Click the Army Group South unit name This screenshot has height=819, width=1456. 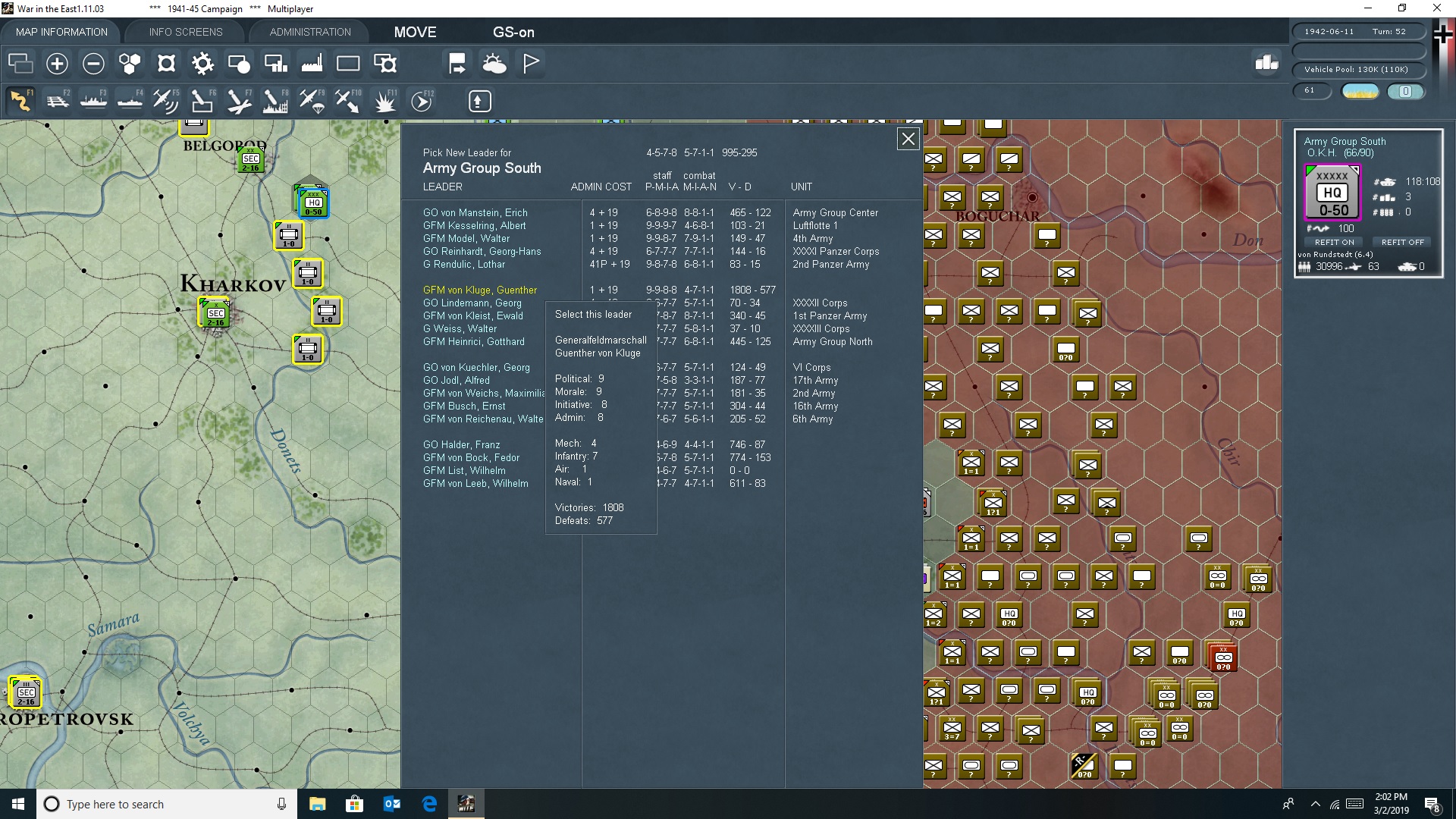[1345, 141]
